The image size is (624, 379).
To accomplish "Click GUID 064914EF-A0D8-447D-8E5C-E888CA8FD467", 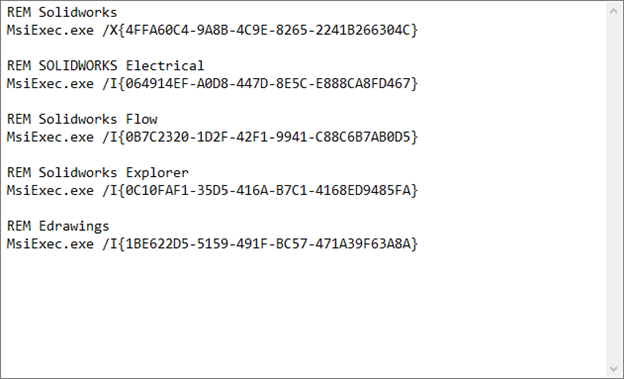I will click(x=268, y=84).
